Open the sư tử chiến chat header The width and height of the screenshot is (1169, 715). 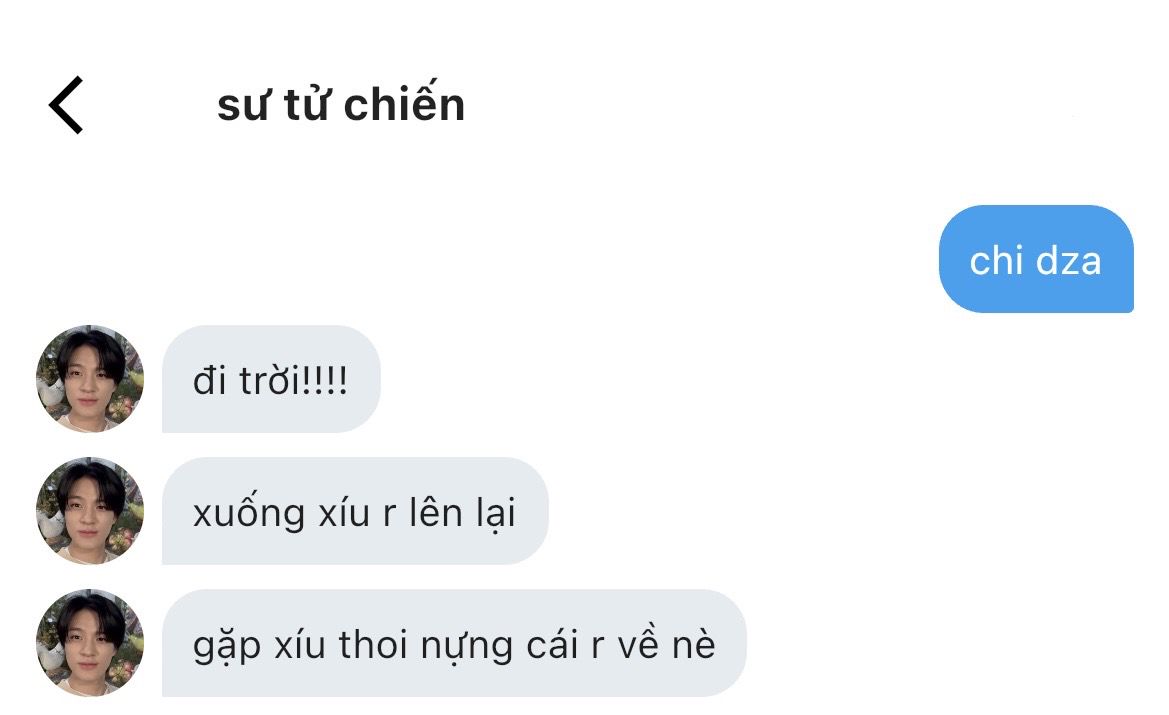341,104
